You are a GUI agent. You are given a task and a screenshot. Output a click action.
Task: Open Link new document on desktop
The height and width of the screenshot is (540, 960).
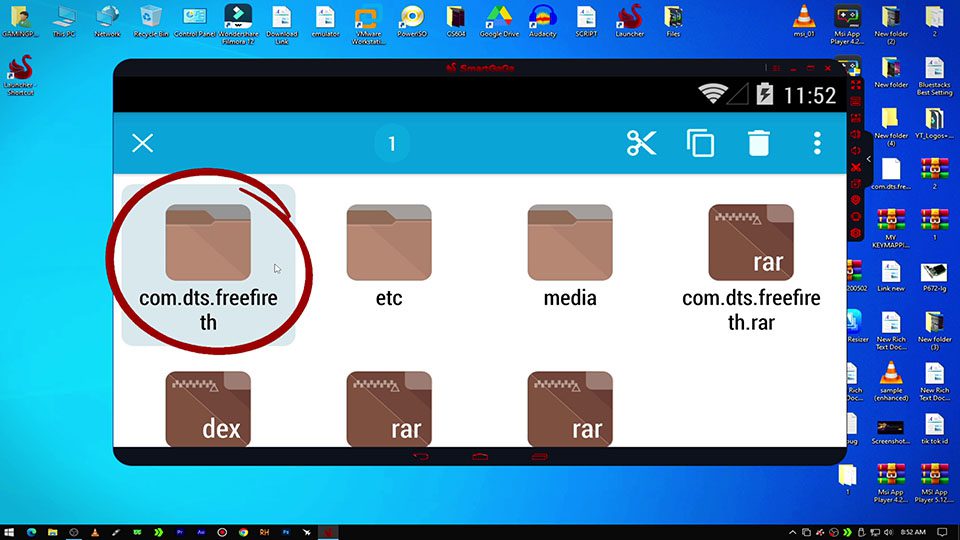coord(891,276)
